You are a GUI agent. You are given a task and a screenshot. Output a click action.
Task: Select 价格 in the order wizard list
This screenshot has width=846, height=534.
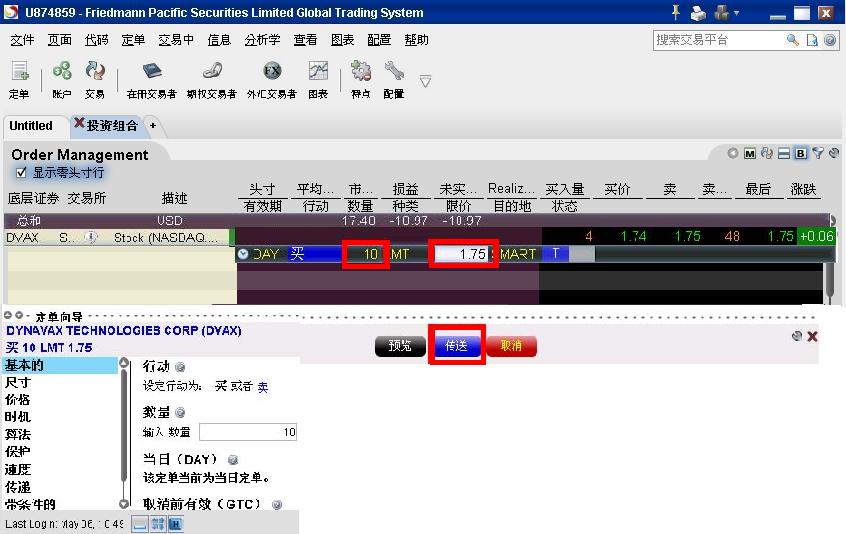[x=18, y=399]
